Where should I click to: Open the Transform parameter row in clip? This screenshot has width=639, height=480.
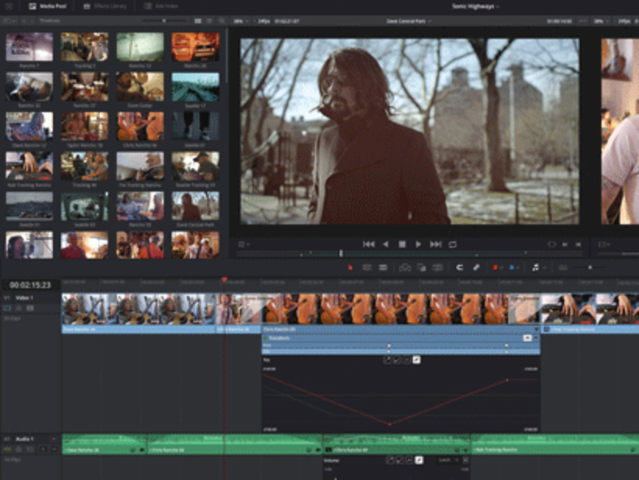401,338
